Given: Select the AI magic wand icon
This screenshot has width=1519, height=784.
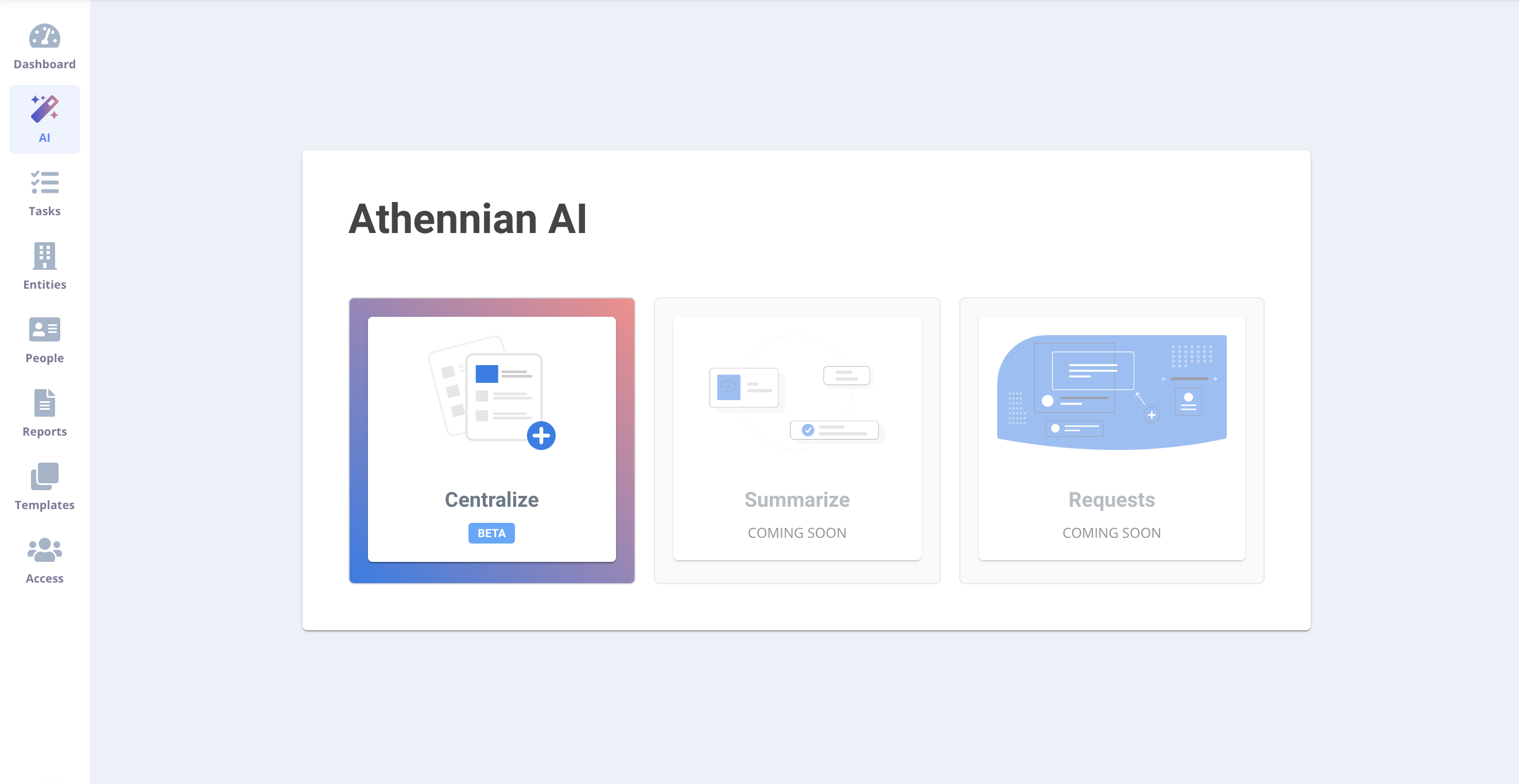Looking at the screenshot, I should pos(45,108).
